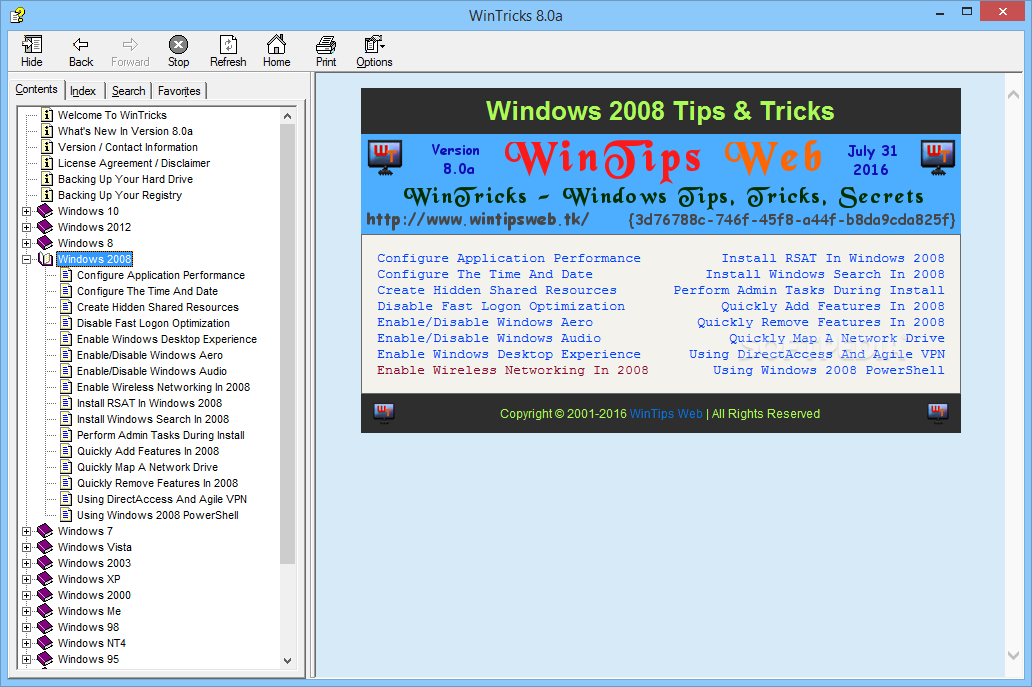
Task: Click the License Agreement info icon
Action: pos(47,163)
